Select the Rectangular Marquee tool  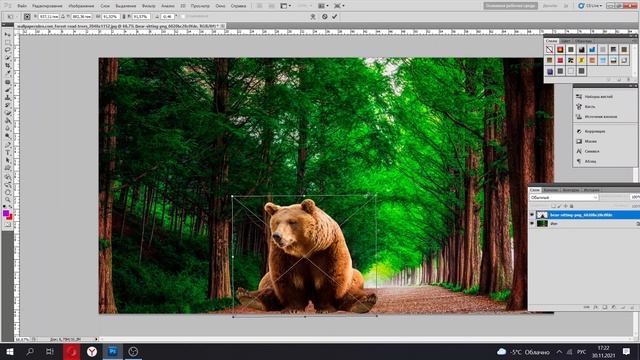point(7,42)
